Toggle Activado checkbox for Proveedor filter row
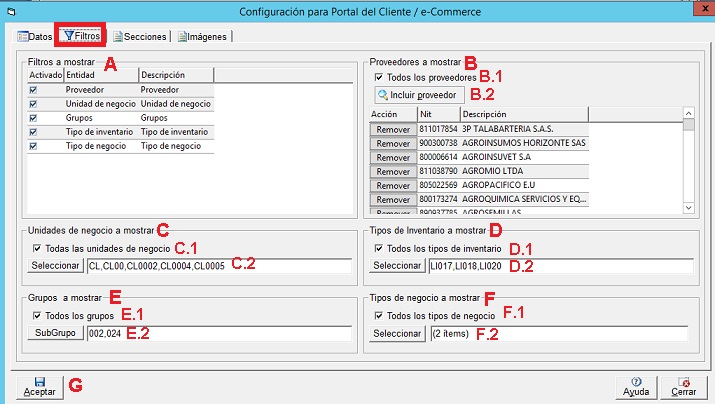The width and height of the screenshot is (715, 404). (x=34, y=89)
